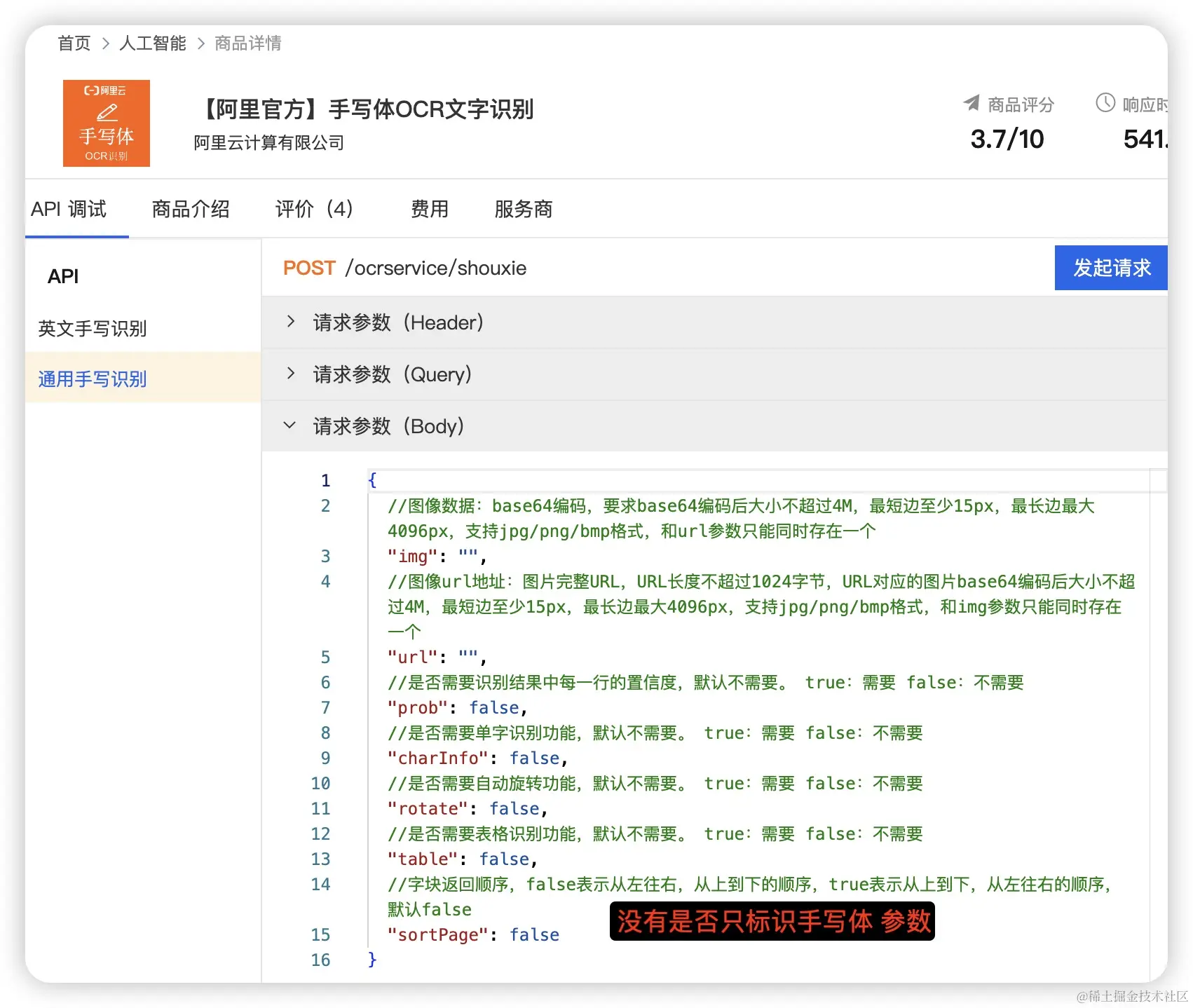
Task: Go to 首页 in breadcrumb
Action: pyautogui.click(x=74, y=43)
